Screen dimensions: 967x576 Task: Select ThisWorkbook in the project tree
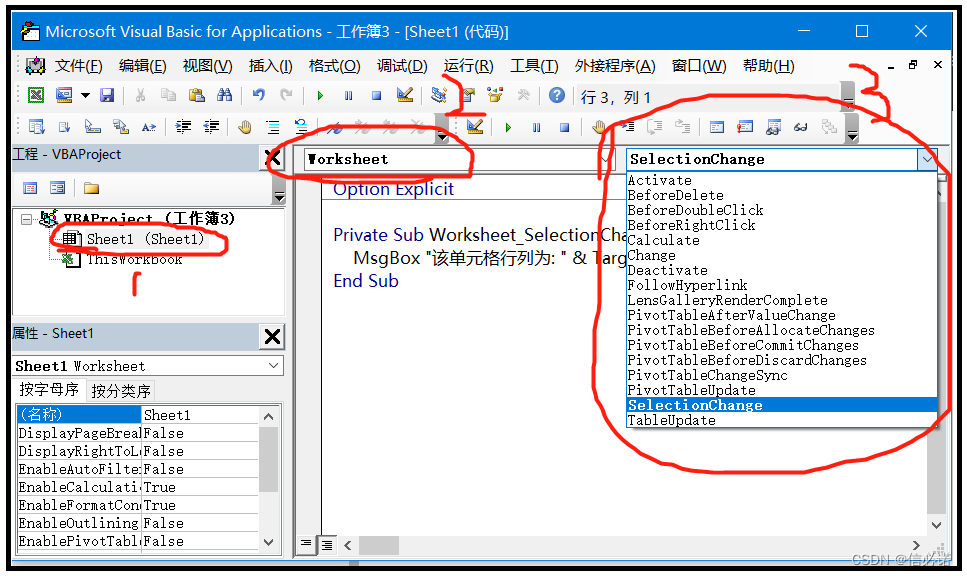coord(134,259)
